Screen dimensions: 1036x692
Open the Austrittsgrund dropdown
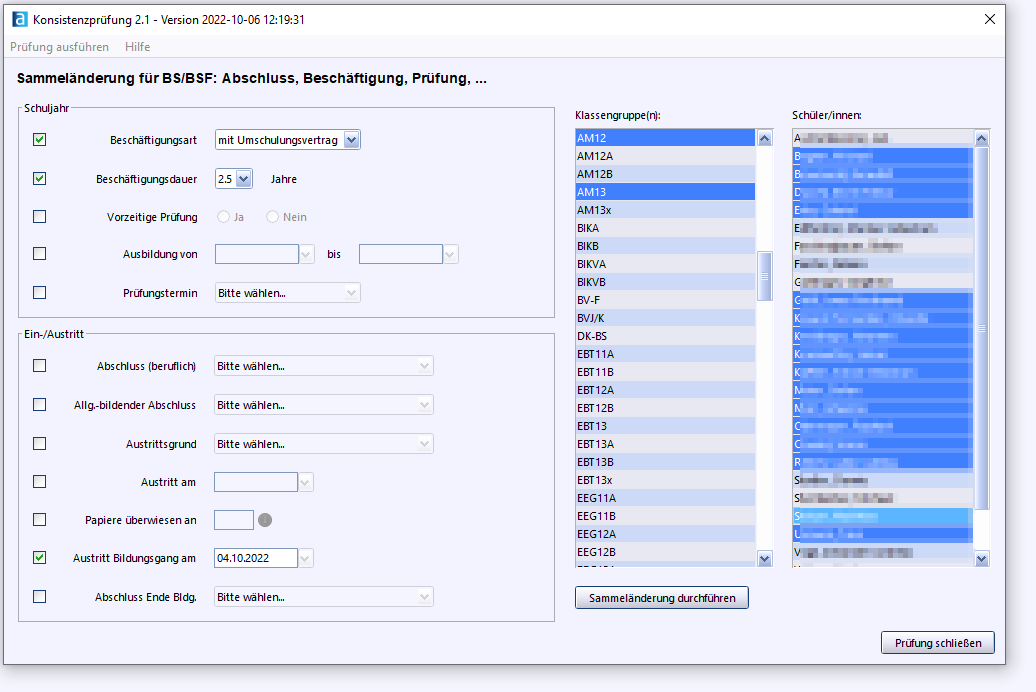click(324, 444)
